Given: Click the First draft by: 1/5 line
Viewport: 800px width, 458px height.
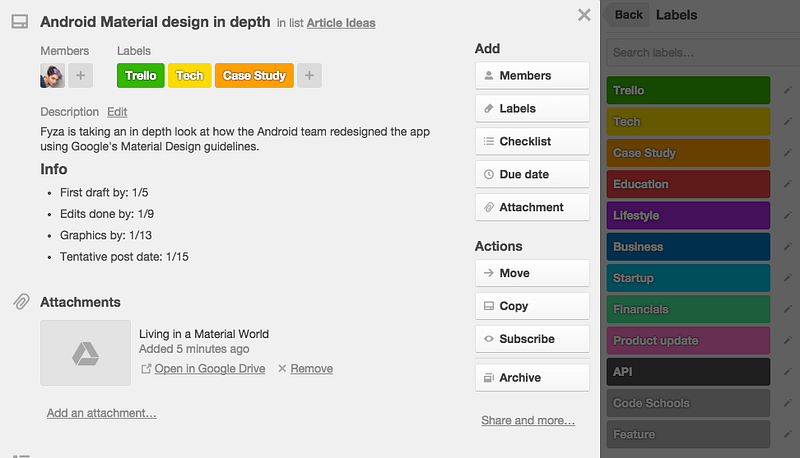Looking at the screenshot, I should 104,192.
